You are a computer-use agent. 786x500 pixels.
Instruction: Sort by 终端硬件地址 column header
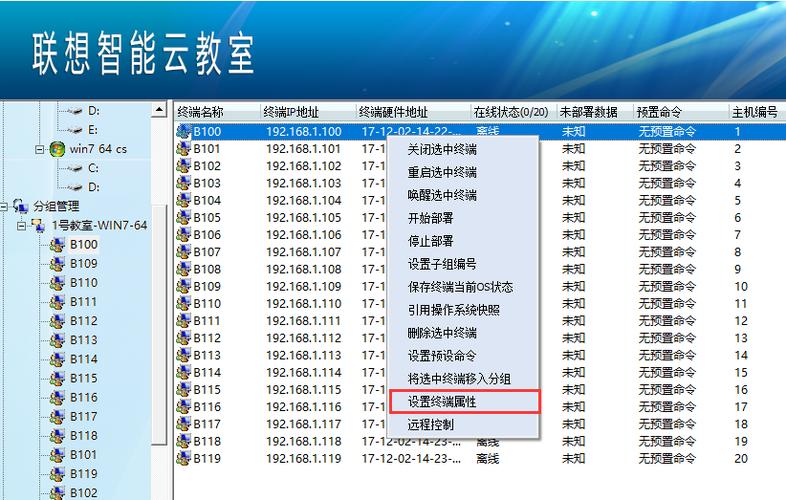click(x=414, y=112)
